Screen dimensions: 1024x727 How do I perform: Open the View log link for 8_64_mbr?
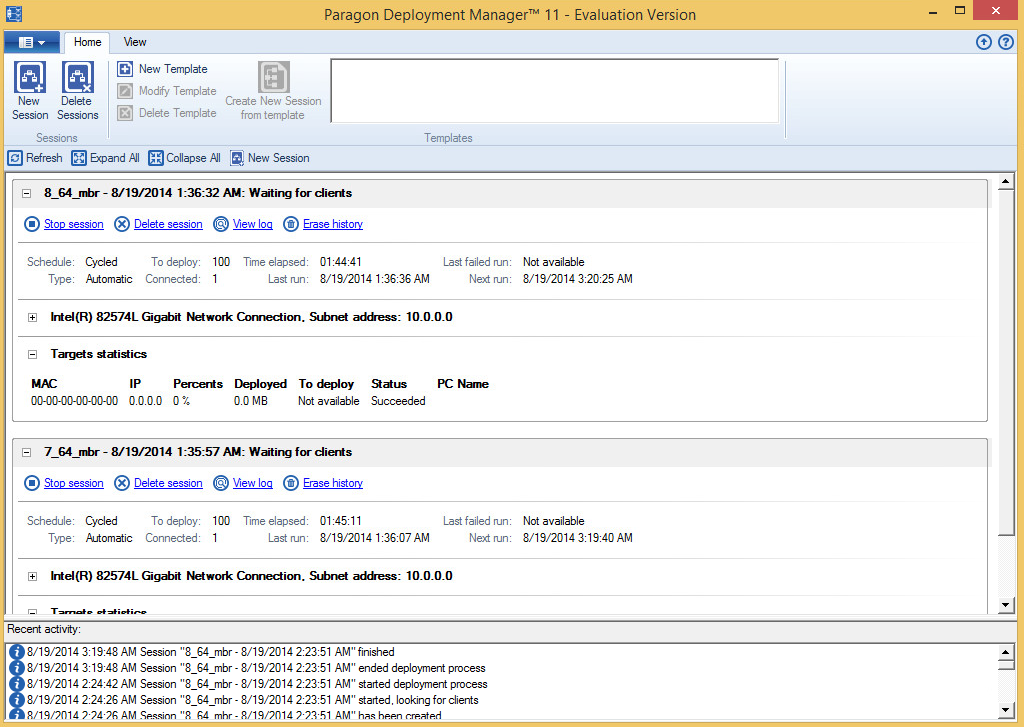pyautogui.click(x=253, y=224)
